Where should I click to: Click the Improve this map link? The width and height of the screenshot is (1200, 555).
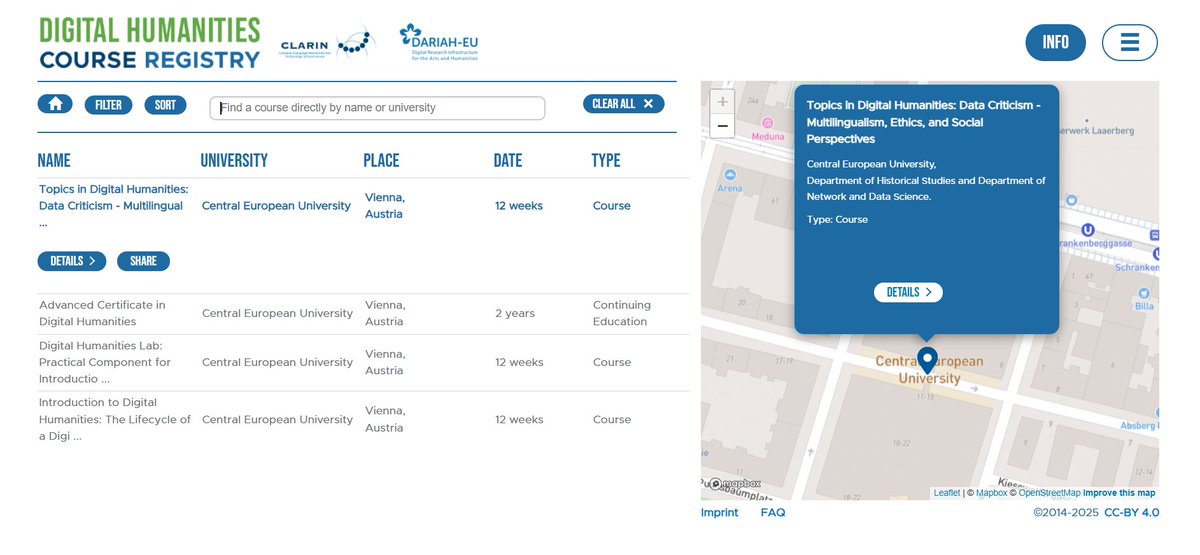(1119, 493)
